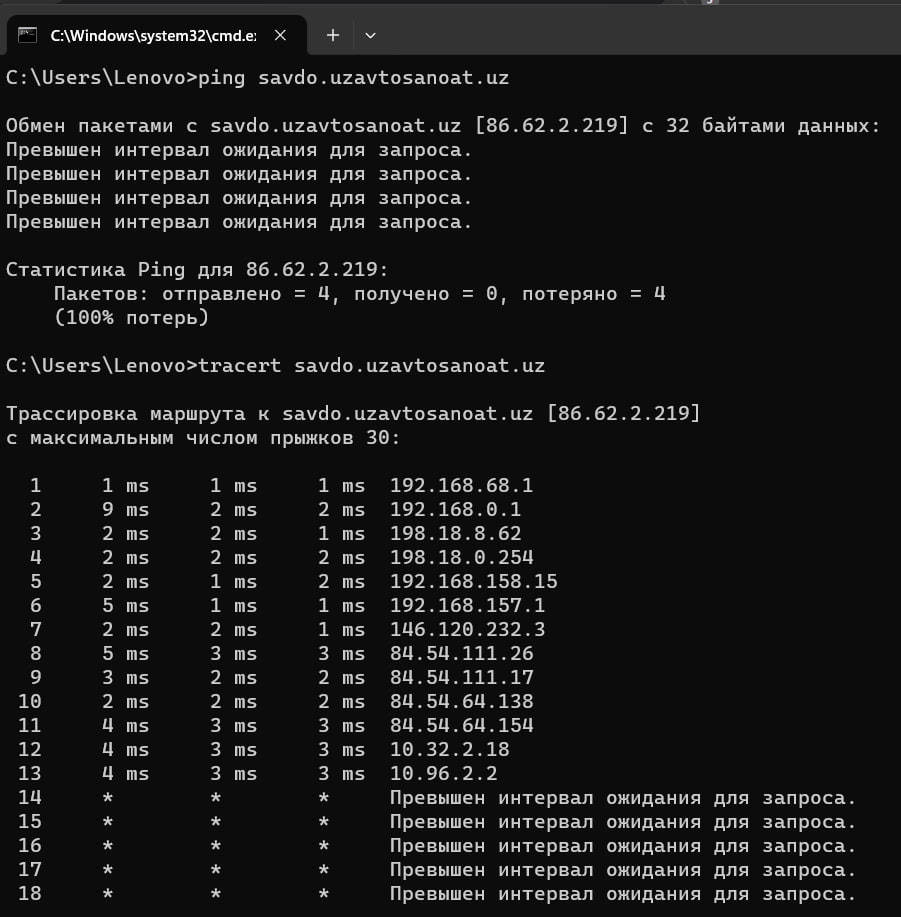Click hop 1 address 192.168.68.1

[x=461, y=486]
